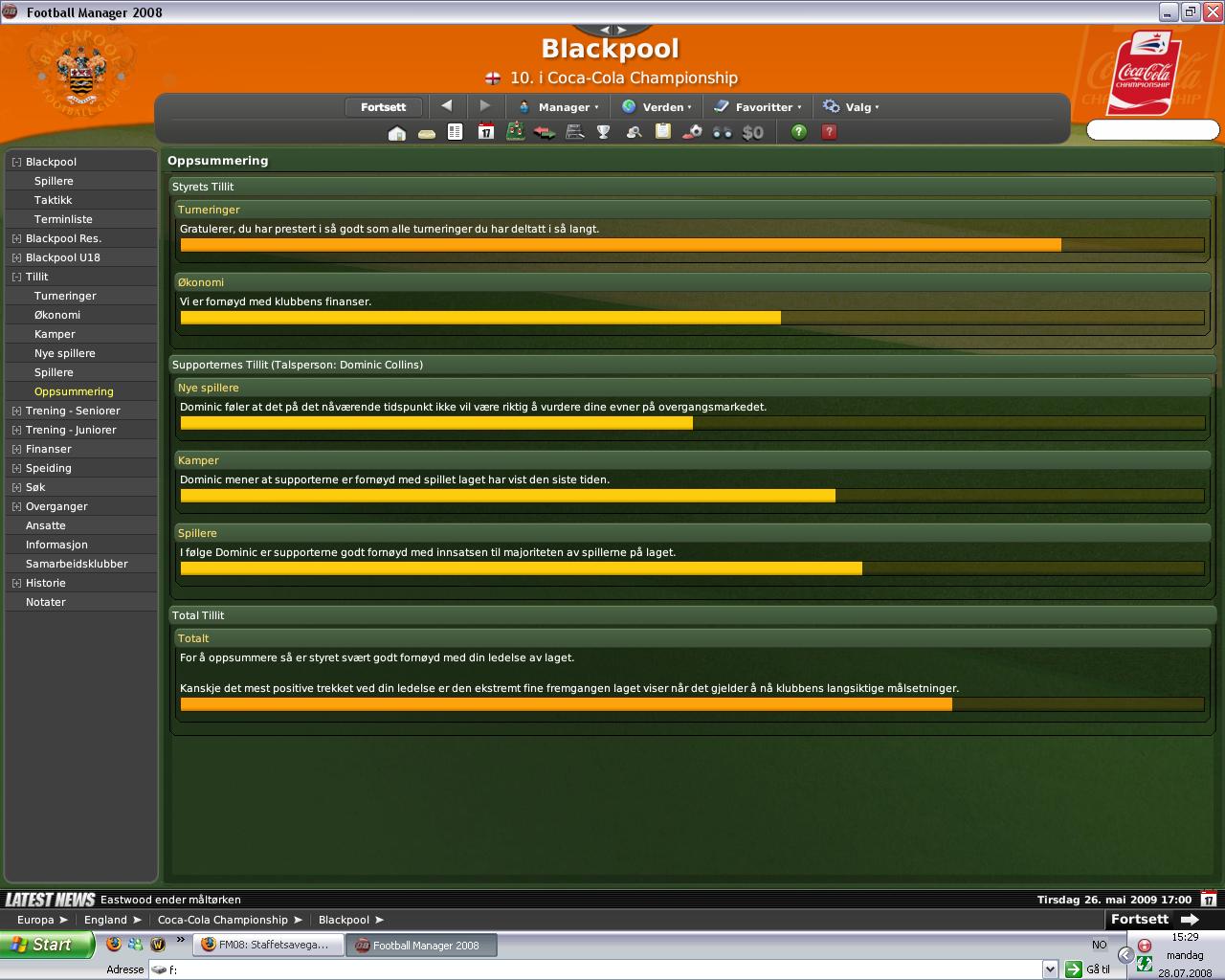Expand the Speiding node
The height and width of the screenshot is (980, 1225).
click(x=16, y=468)
